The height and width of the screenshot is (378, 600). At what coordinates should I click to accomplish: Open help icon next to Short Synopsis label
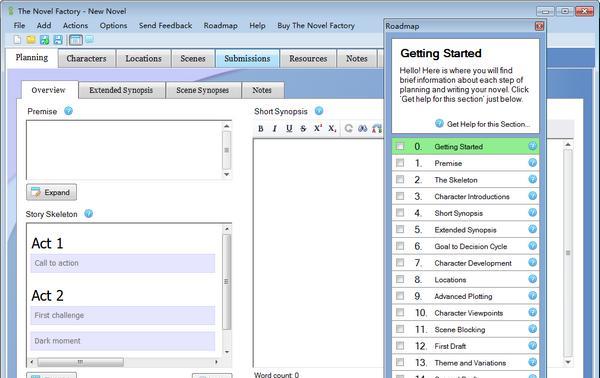[319, 111]
